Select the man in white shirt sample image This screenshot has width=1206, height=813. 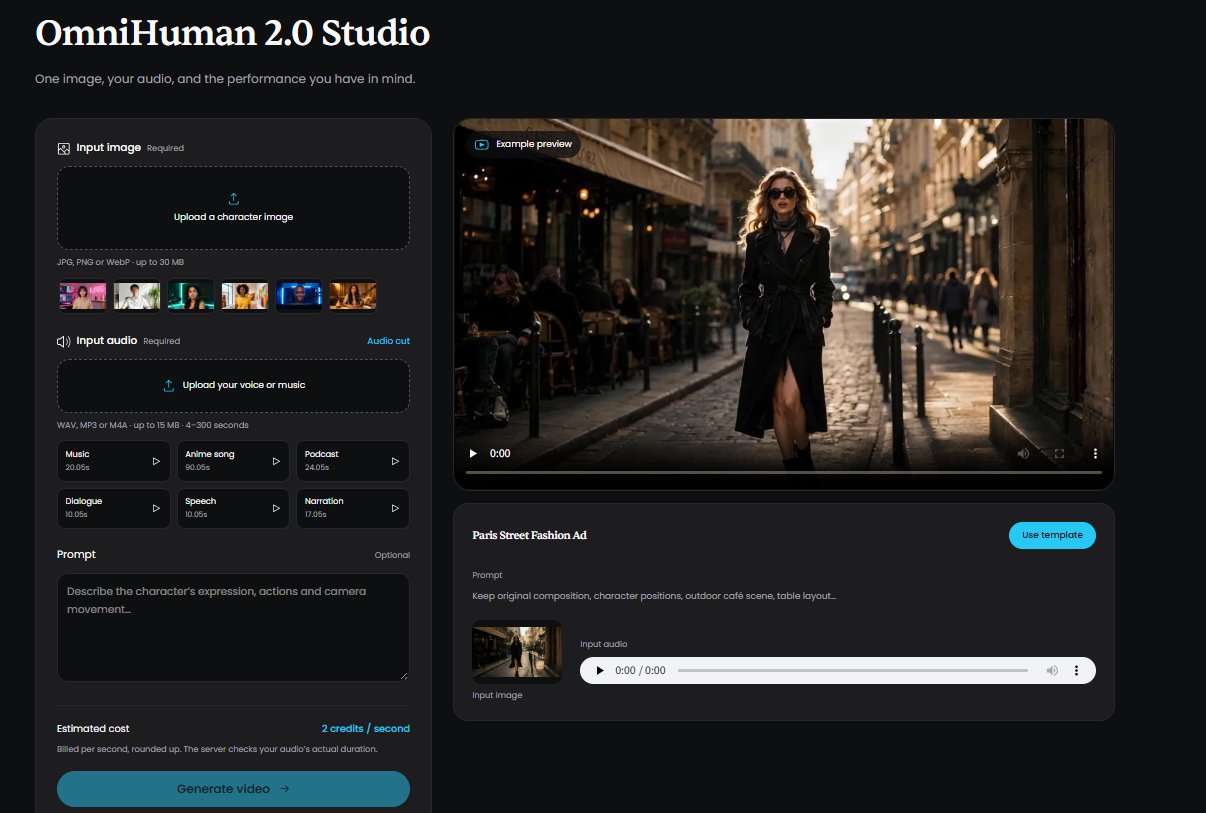pyautogui.click(x=136, y=296)
